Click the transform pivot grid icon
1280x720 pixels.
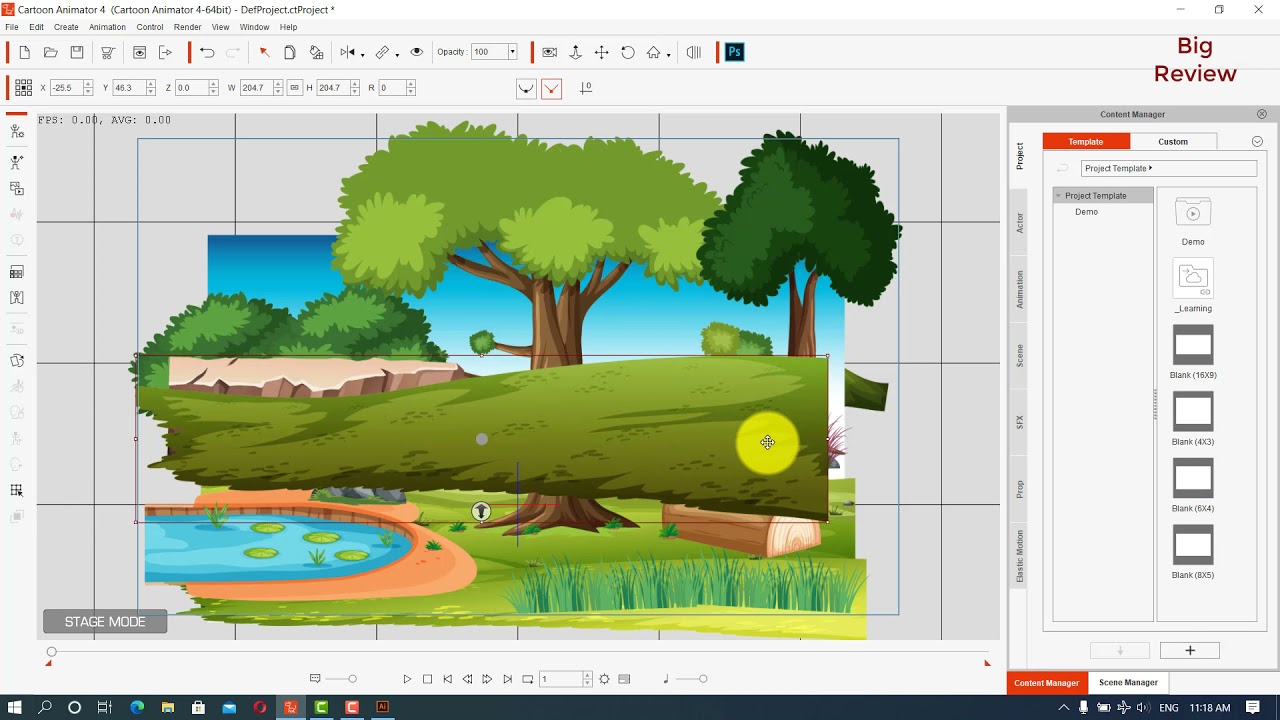tap(23, 88)
